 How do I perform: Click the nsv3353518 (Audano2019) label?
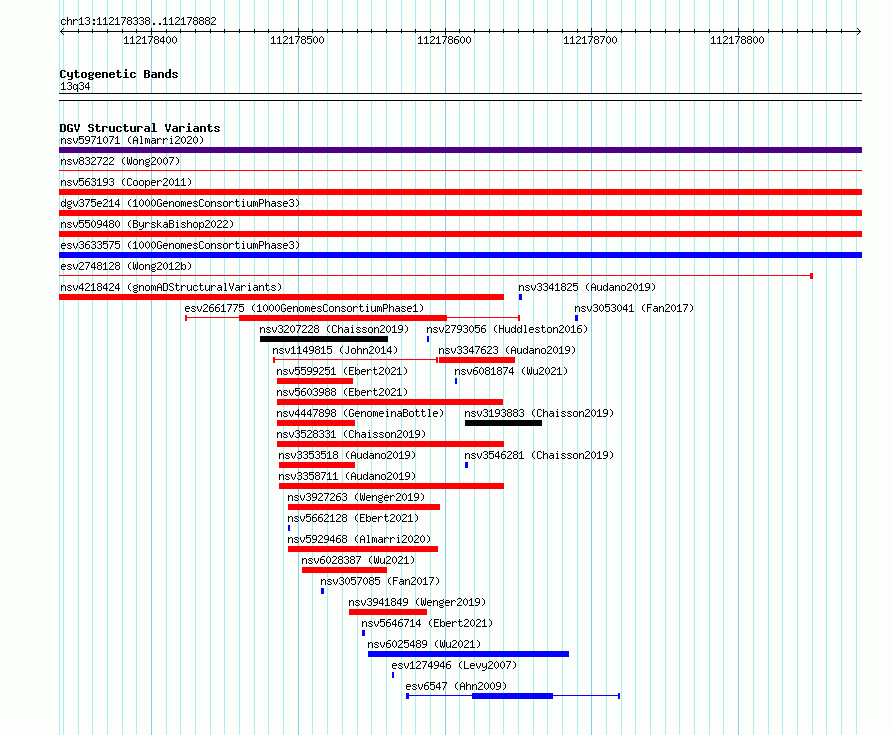point(347,455)
